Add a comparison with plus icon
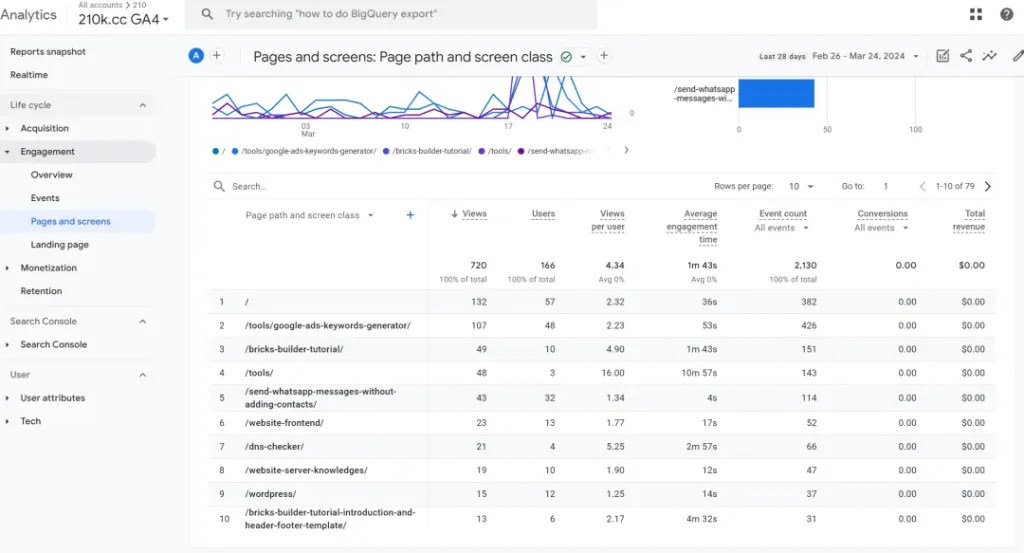Viewport: 1024px width, 553px height. click(x=217, y=56)
